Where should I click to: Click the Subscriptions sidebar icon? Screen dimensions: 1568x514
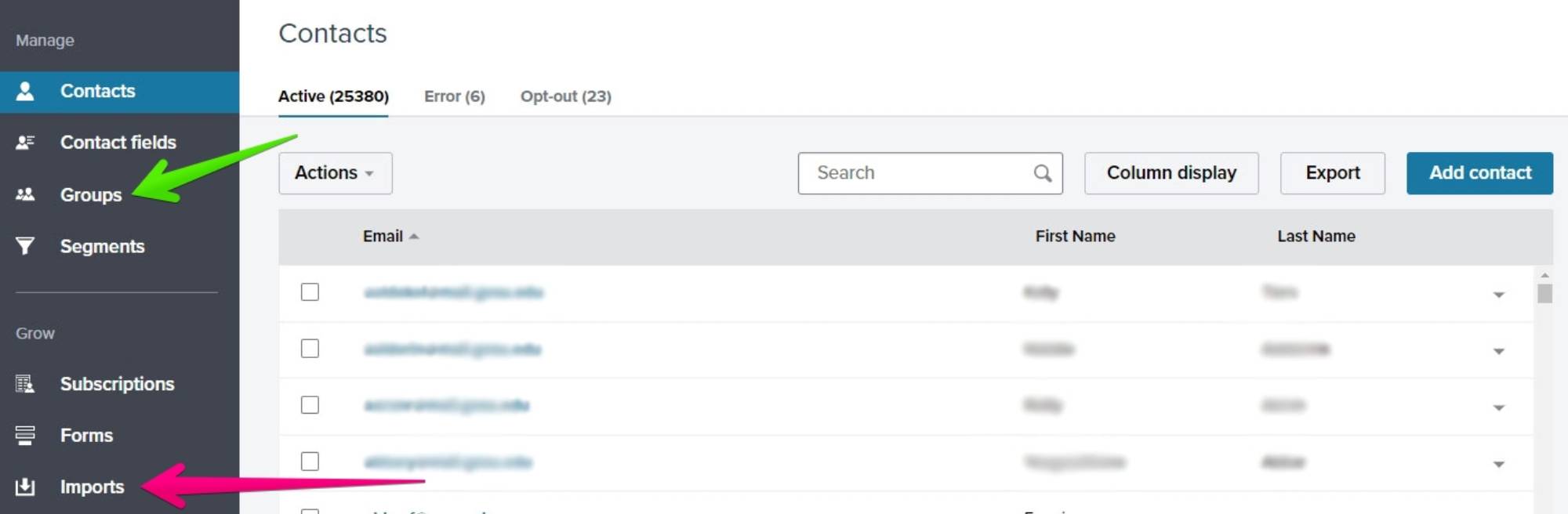pos(25,384)
